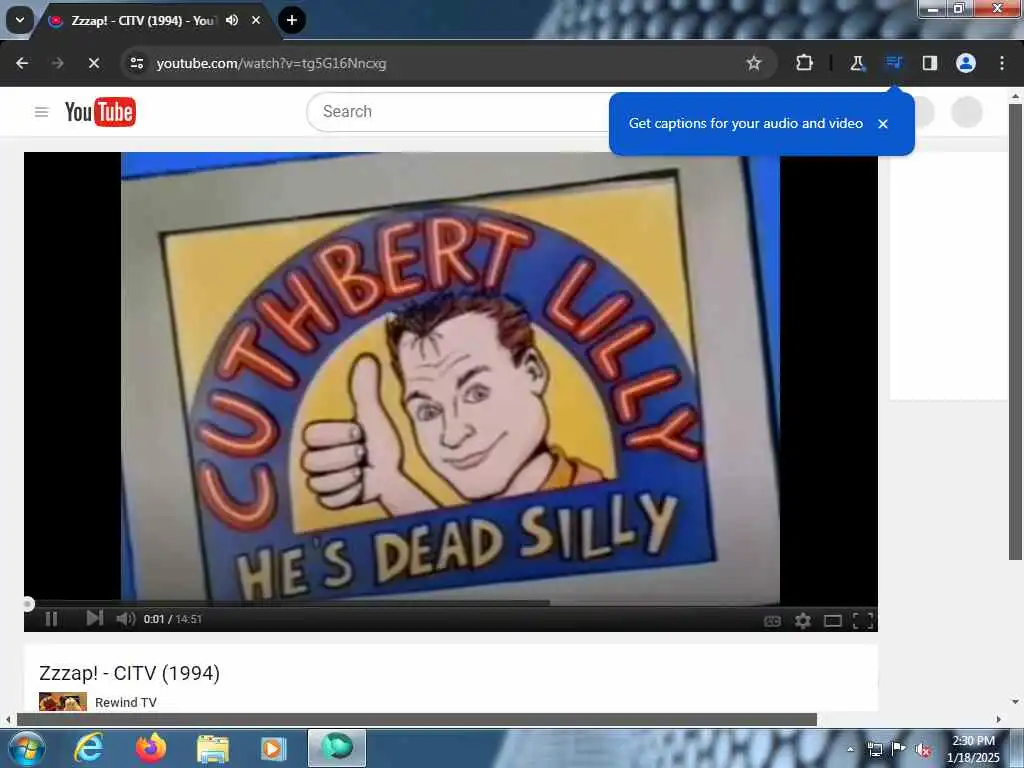
Task: Mute the tab via speaker icon
Action: 232,20
